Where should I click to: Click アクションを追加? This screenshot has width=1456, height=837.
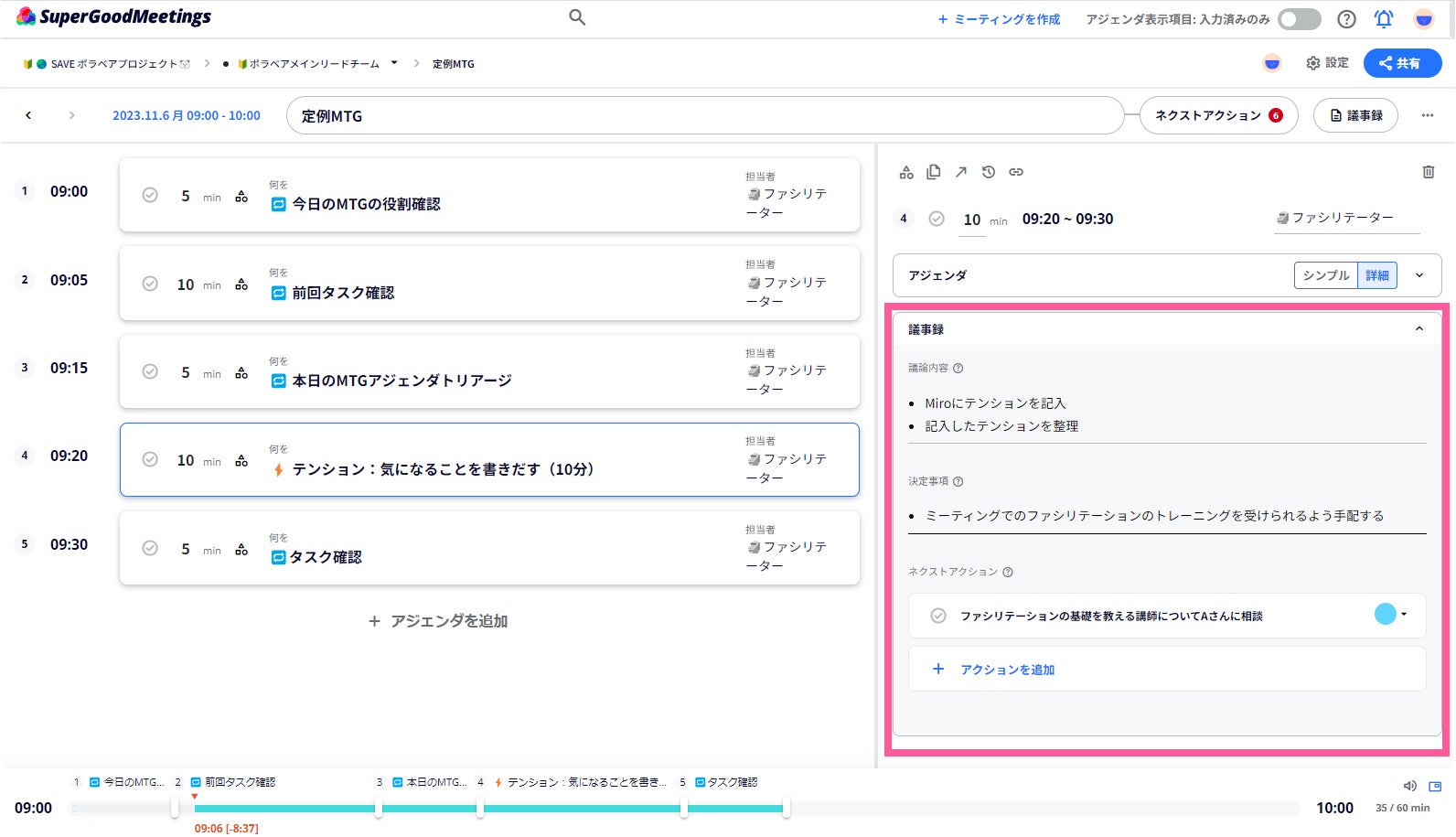[1166, 670]
